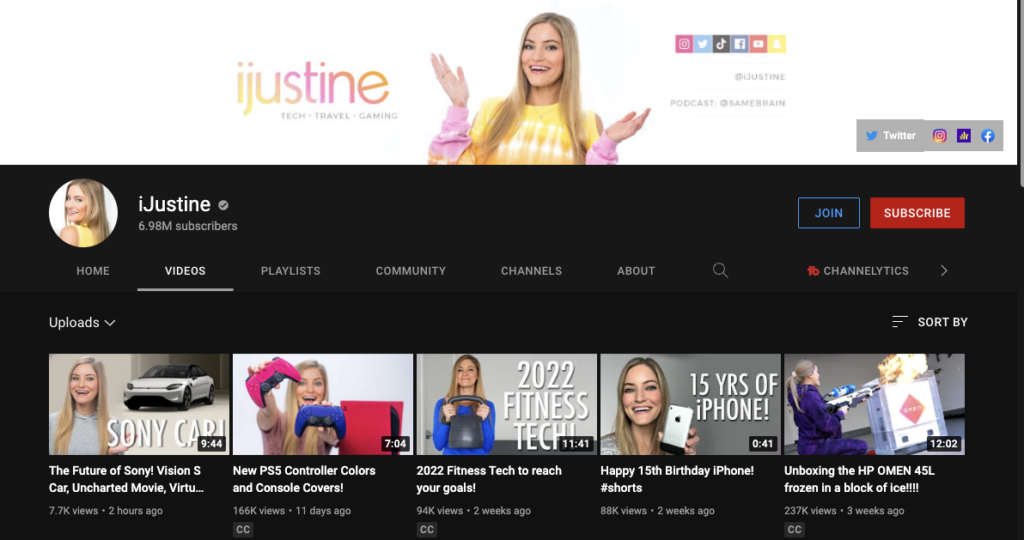Screen dimensions: 1024x540
Task: Click the right arrow to show more tabs
Action: [944, 270]
